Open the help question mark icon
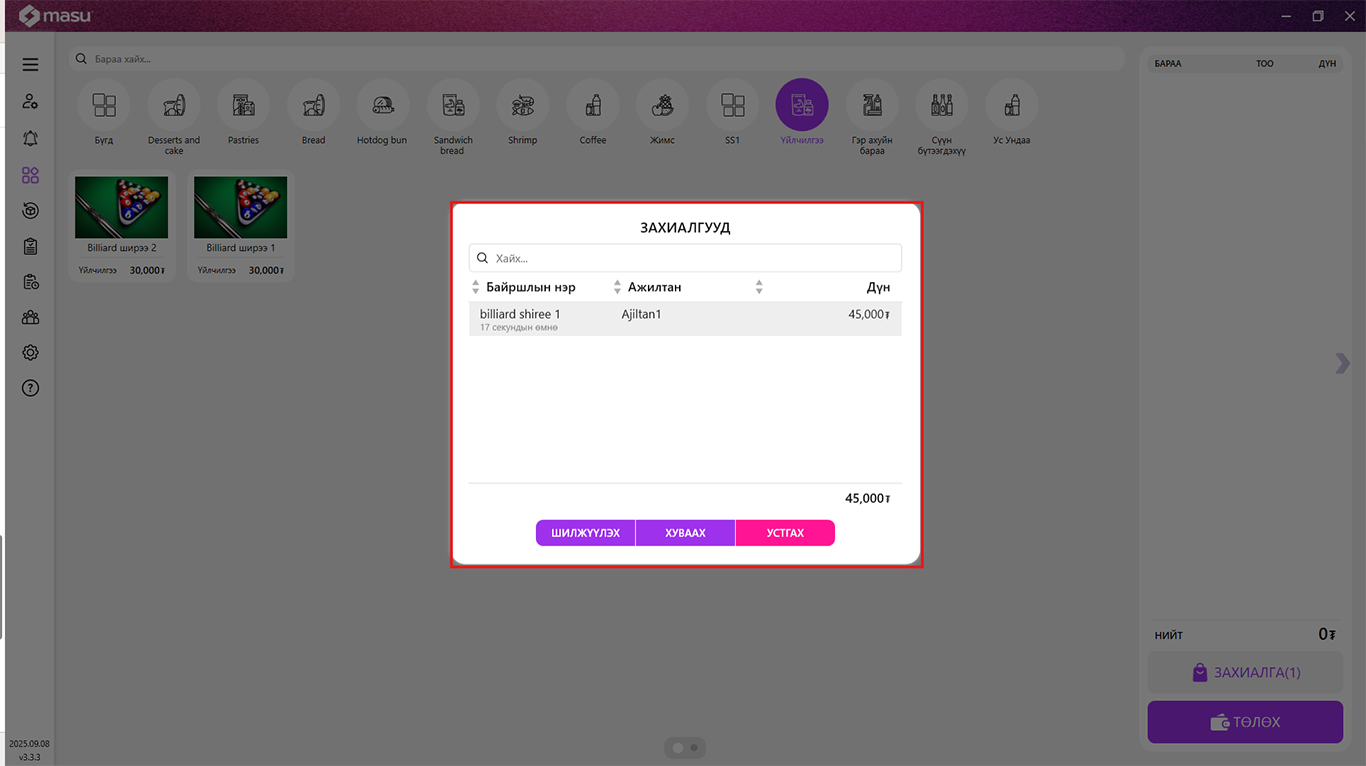This screenshot has height=766, width=1366. pyautogui.click(x=30, y=388)
